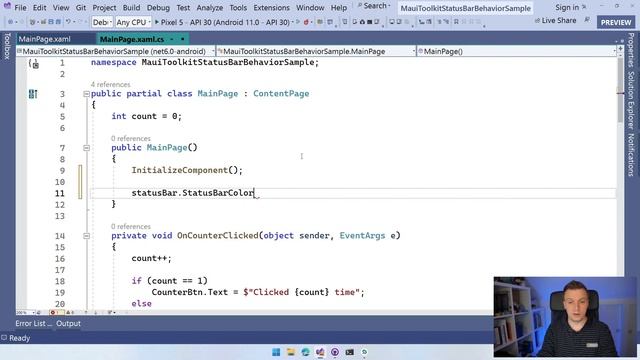Open the Tools menu
Screen dimensions: 640x360
(x=238, y=8)
